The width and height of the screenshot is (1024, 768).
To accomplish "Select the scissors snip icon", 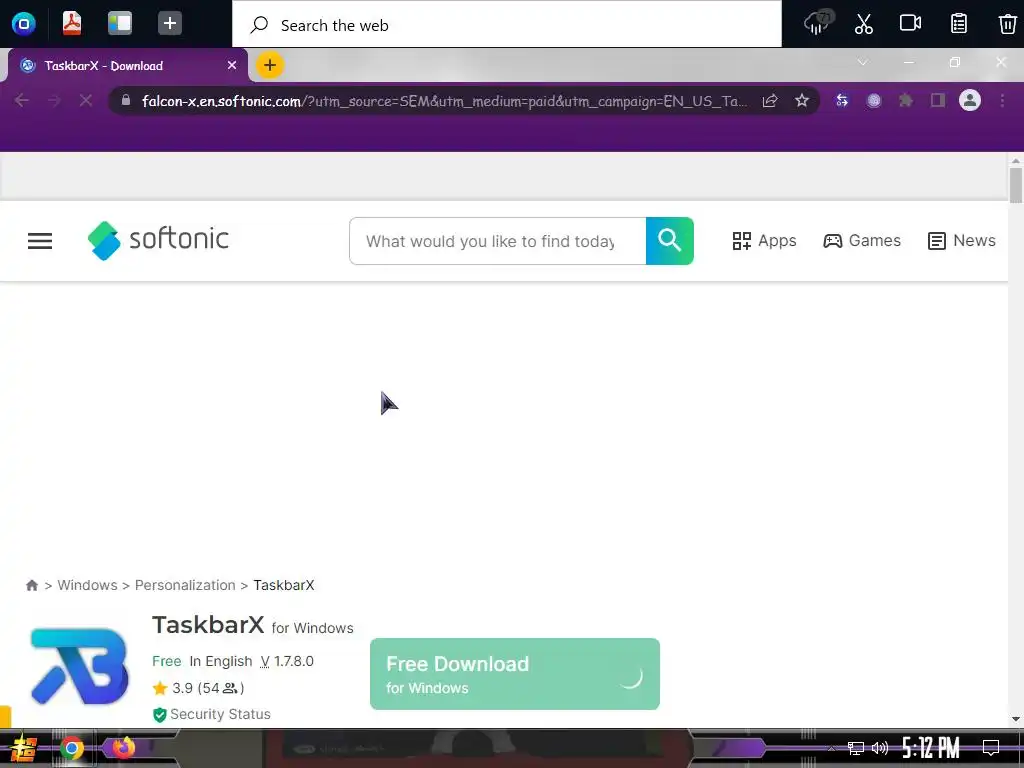I will (864, 24).
